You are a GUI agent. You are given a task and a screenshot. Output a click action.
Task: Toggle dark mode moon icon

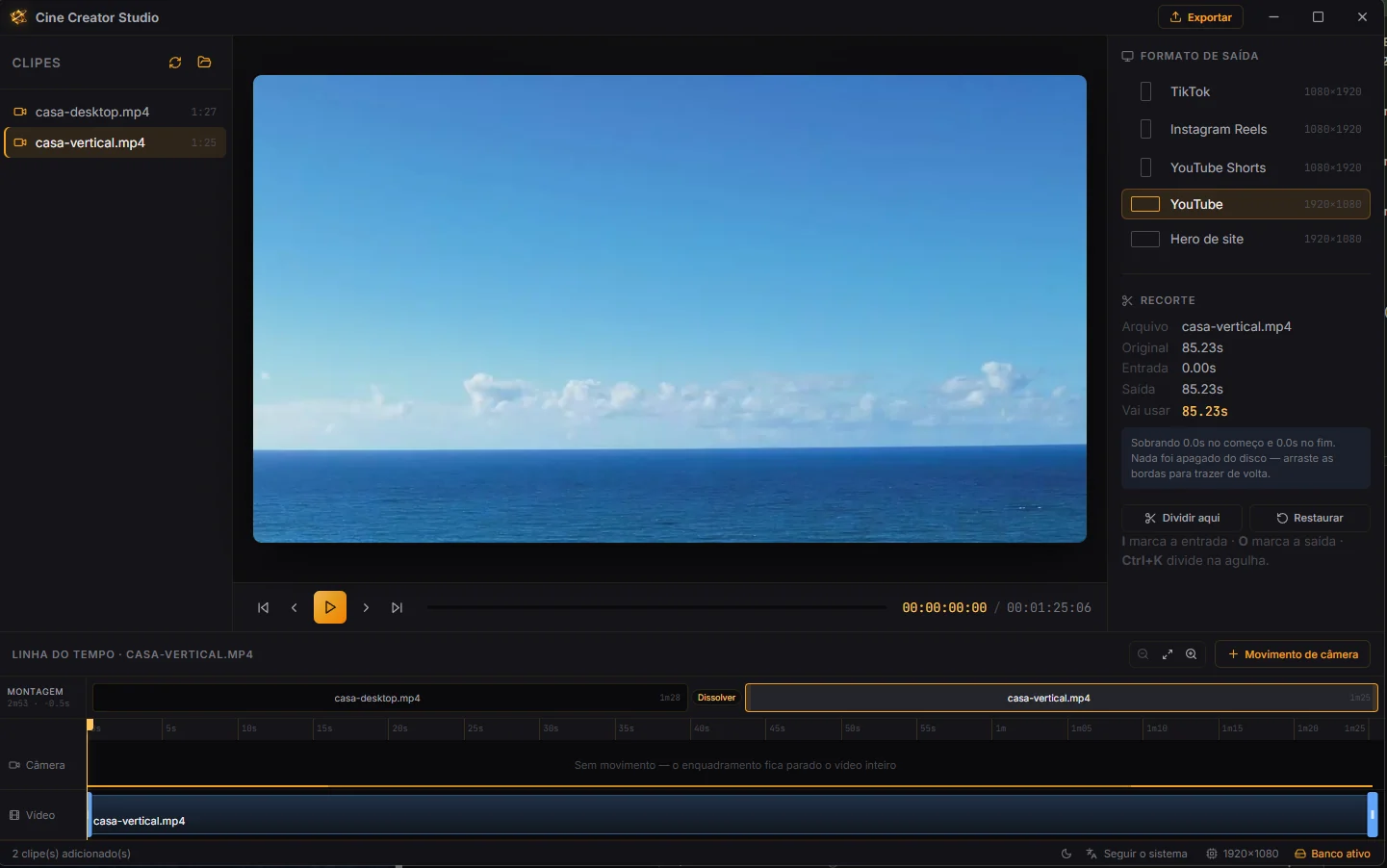[1066, 854]
